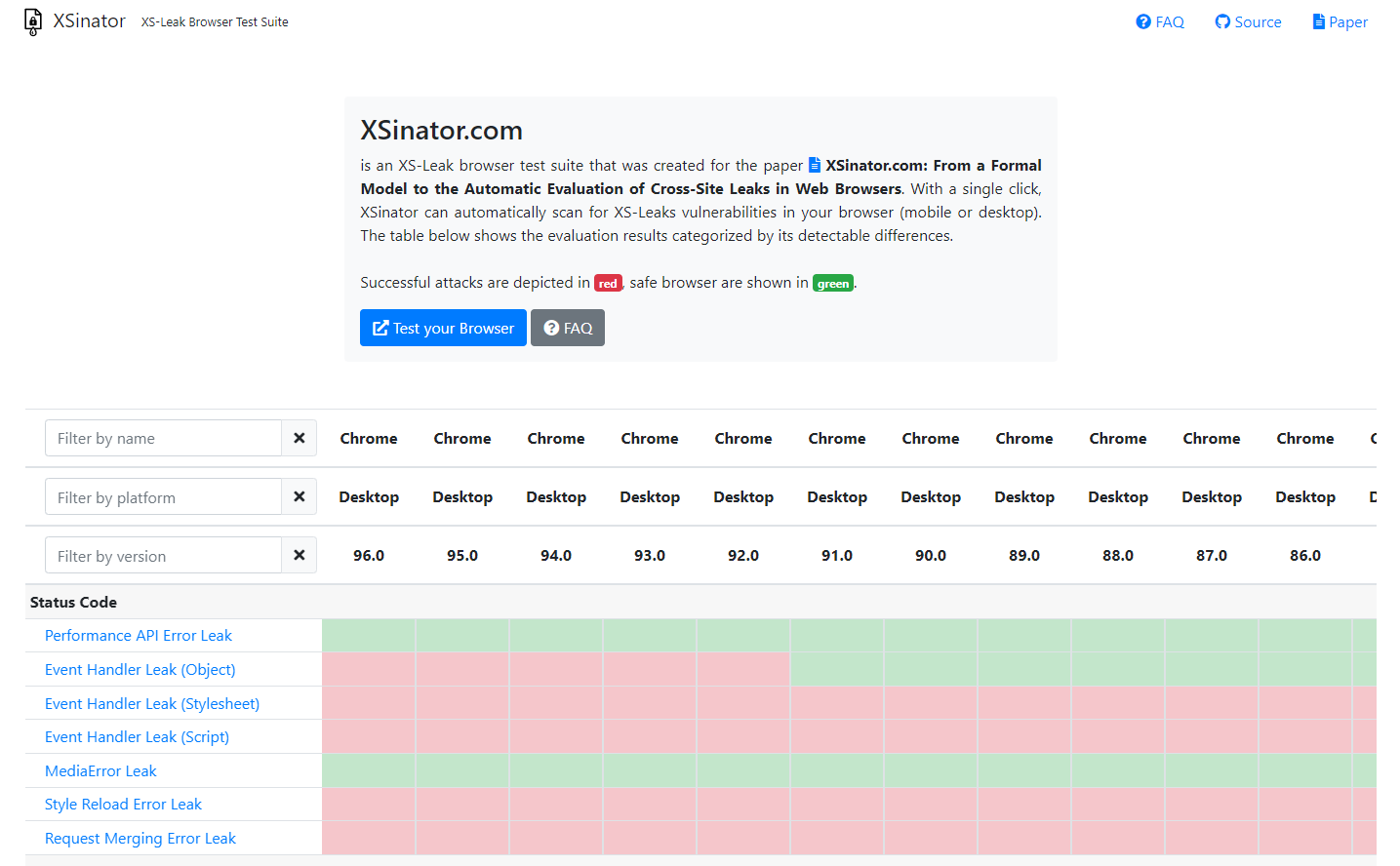Open the GitHub Source link
Screen dimensions: 1400x866
[1248, 21]
